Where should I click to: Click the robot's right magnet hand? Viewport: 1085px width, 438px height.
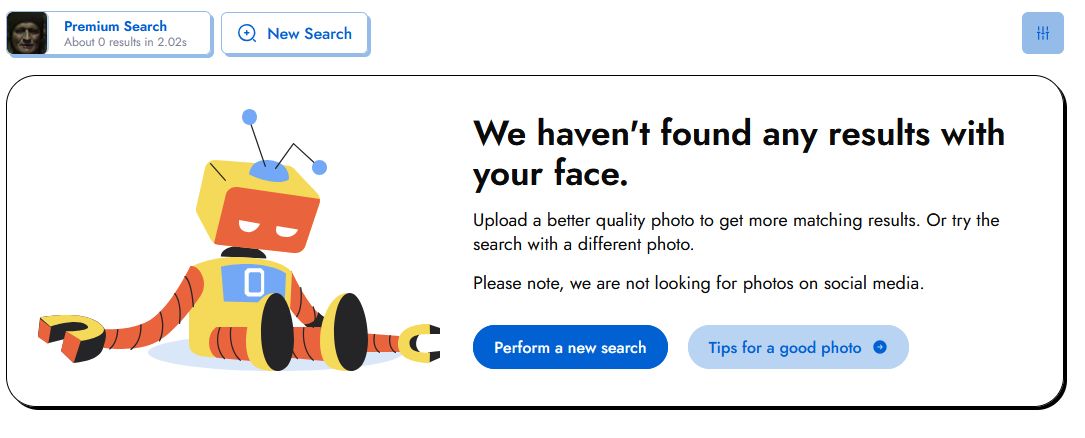click(420, 343)
